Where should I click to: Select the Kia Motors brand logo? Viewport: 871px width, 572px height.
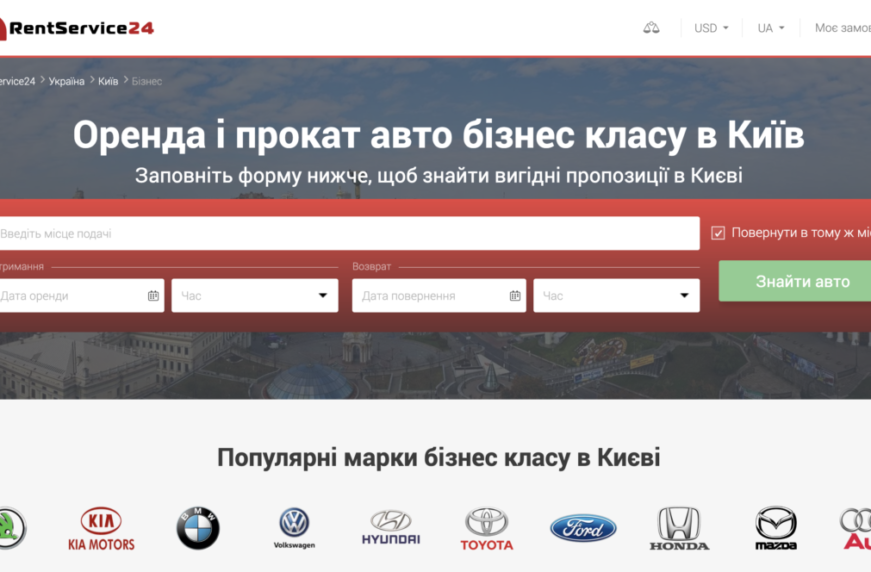[x=101, y=529]
